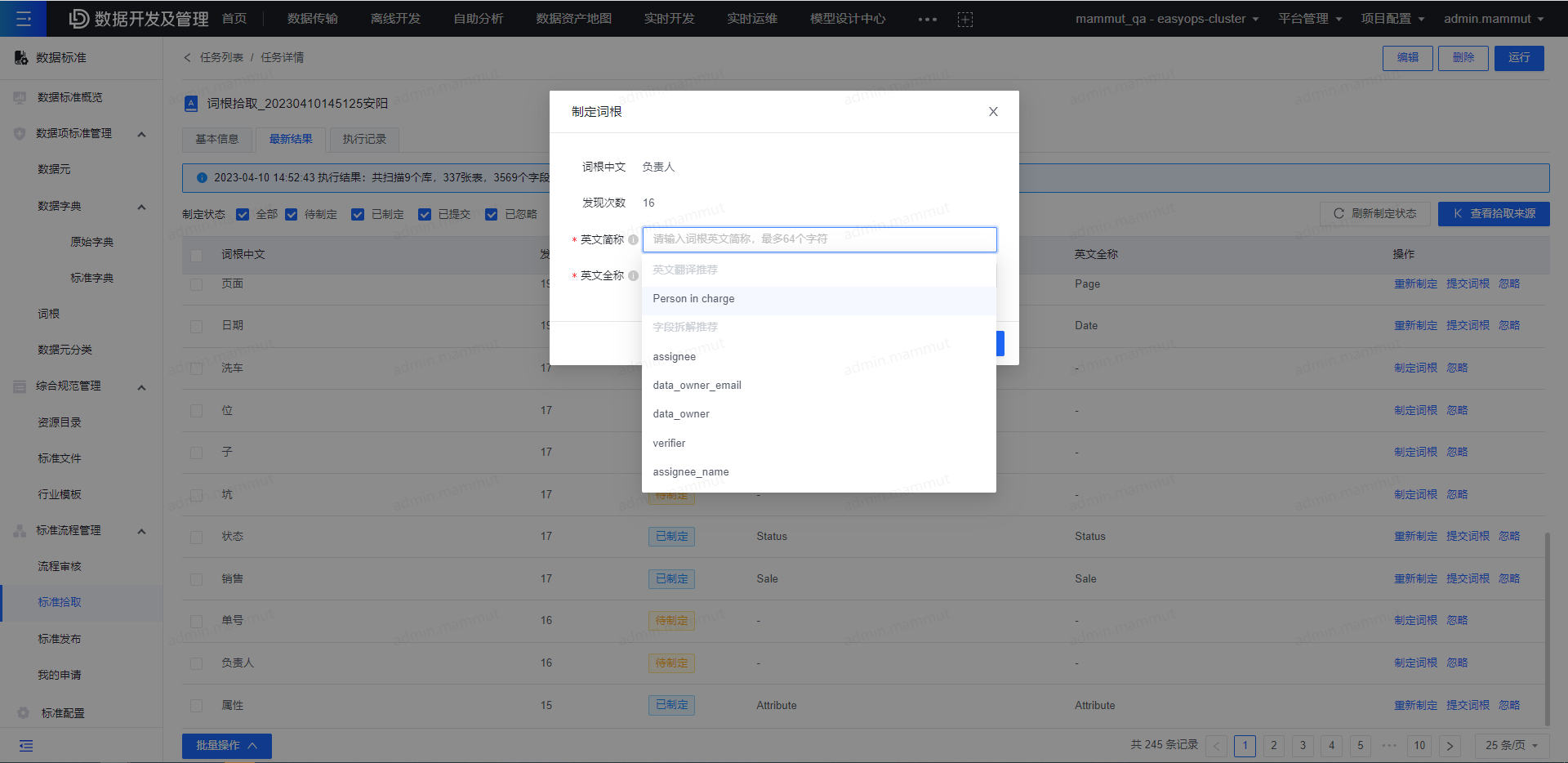Click 制定词根 link in 负责人 row
The width and height of the screenshot is (1568, 763).
click(x=1416, y=663)
